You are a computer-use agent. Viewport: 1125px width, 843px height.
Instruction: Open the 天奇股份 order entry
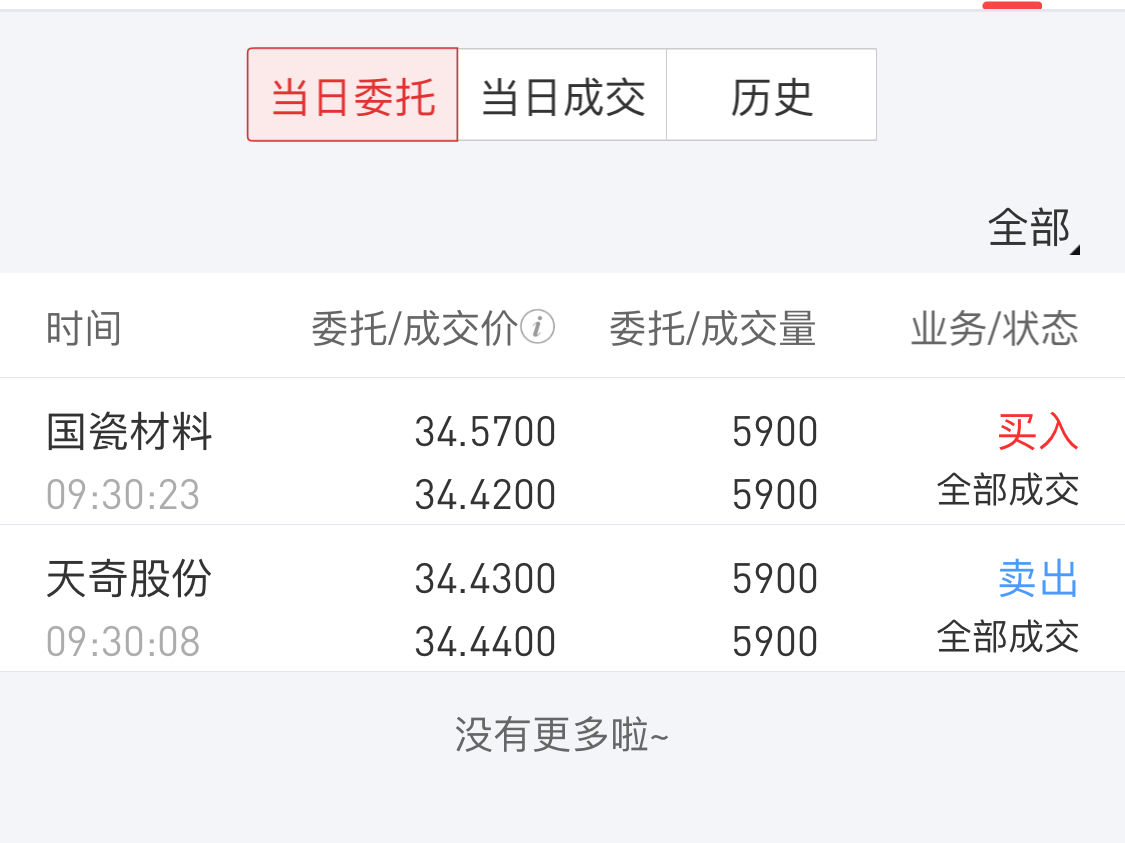[x=130, y=579]
